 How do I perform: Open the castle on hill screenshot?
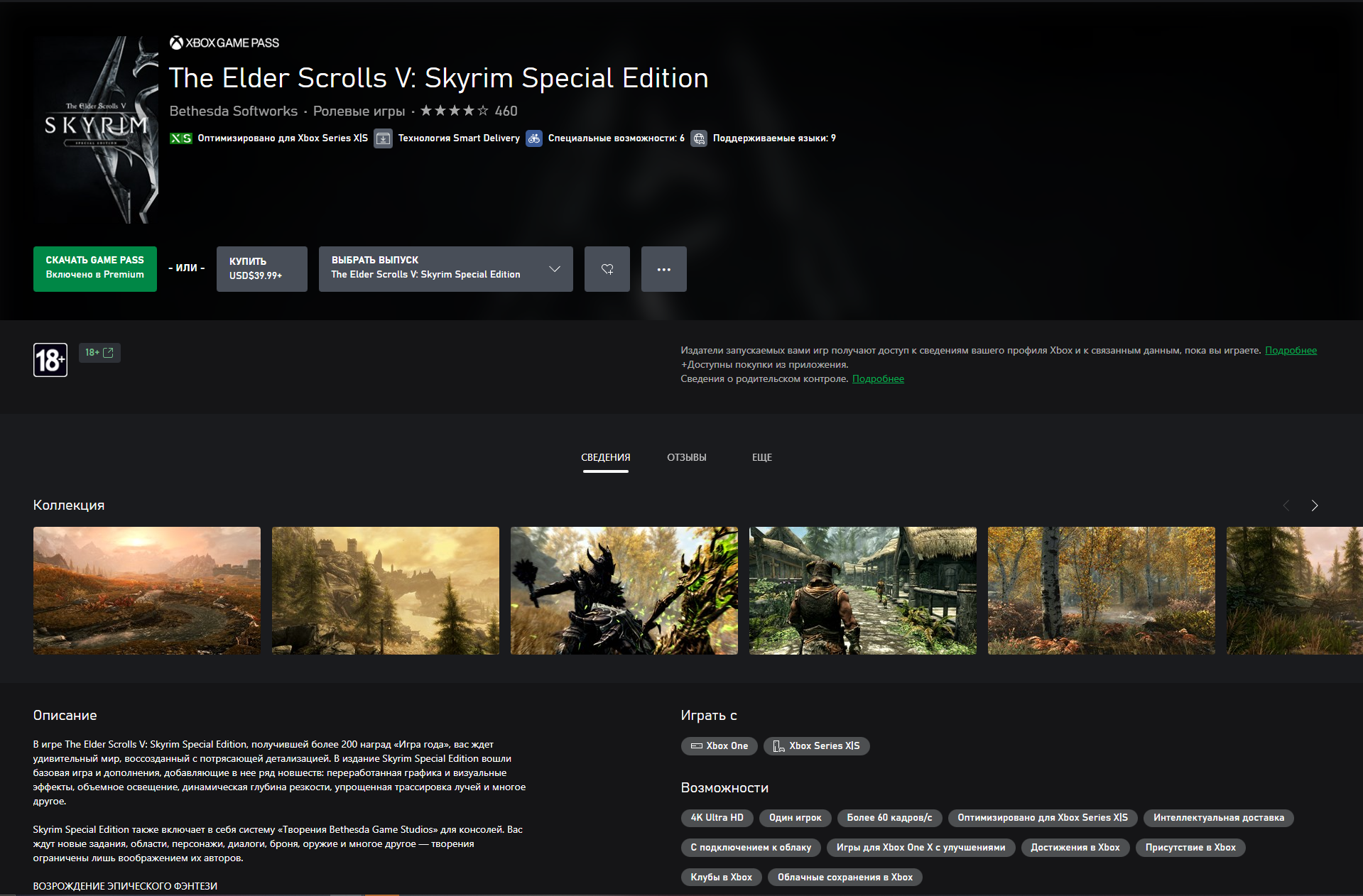(x=386, y=591)
